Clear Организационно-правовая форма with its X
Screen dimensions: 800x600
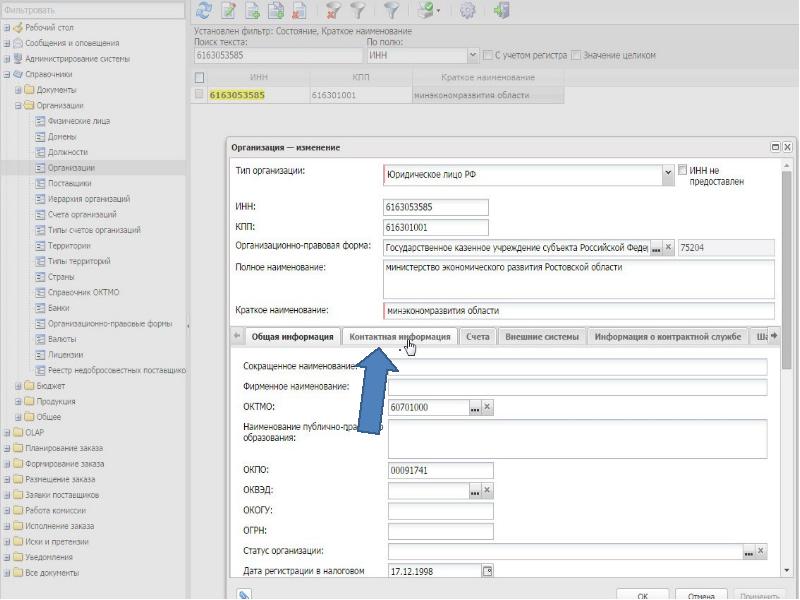(668, 247)
